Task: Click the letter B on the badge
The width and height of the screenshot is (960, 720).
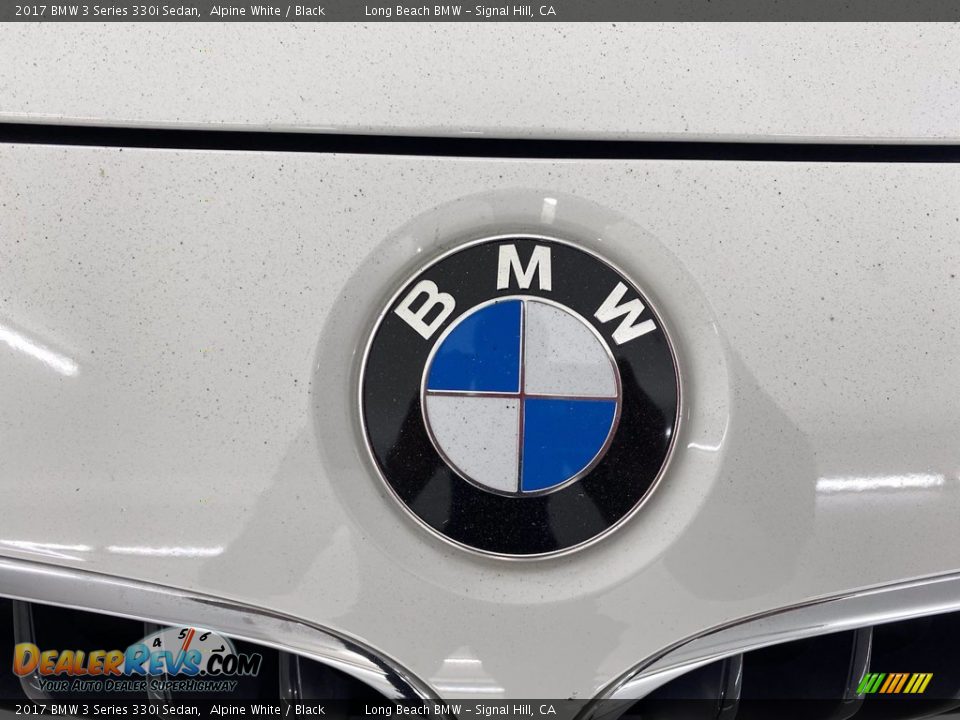Action: (425, 309)
